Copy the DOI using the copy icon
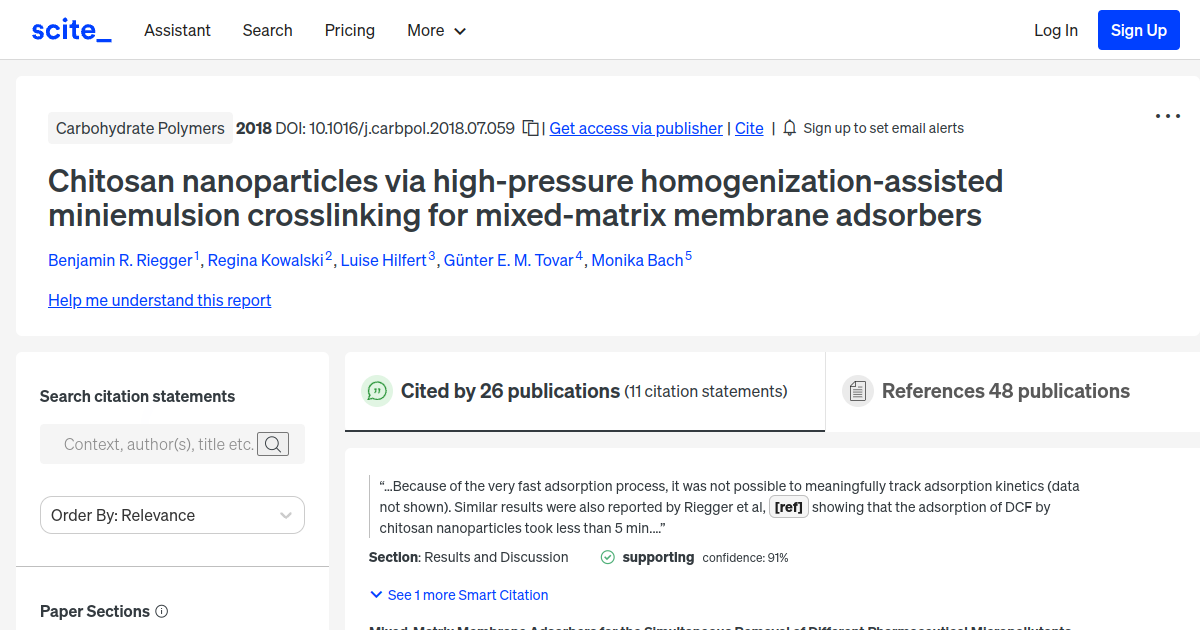 point(531,128)
